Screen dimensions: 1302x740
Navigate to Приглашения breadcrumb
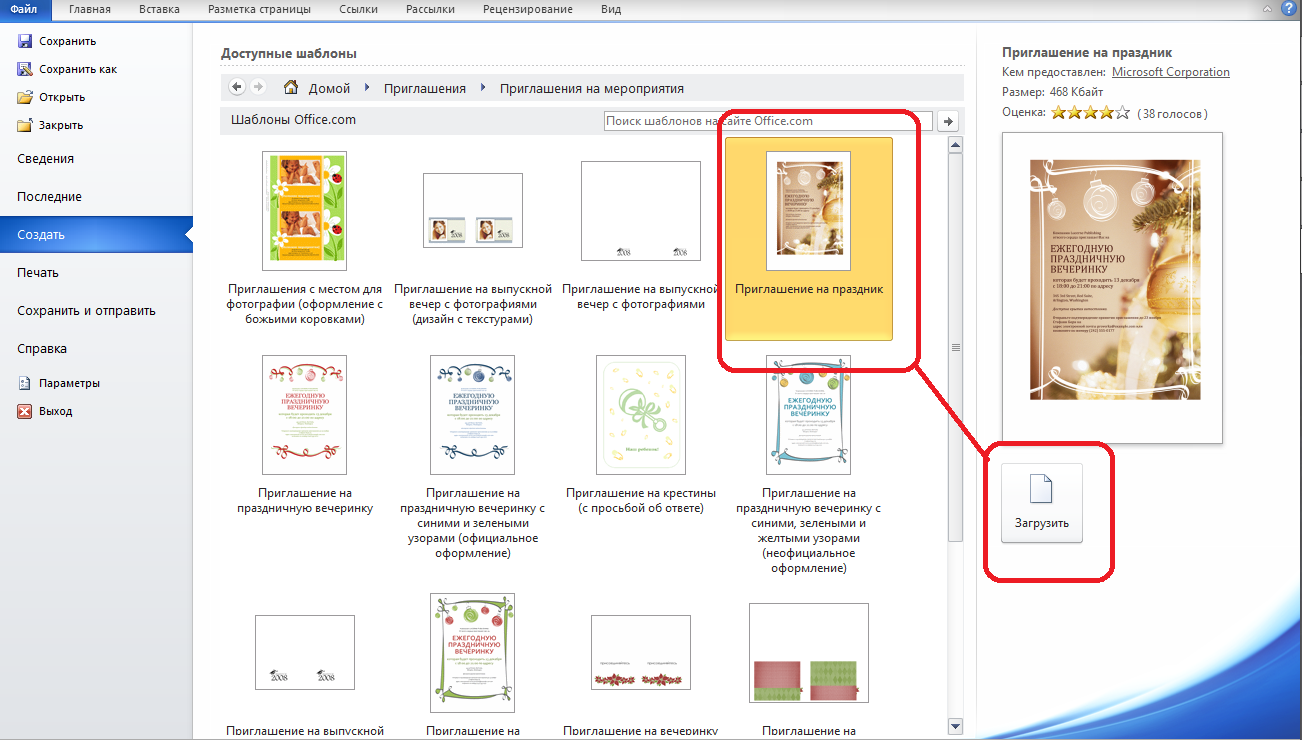pos(424,88)
